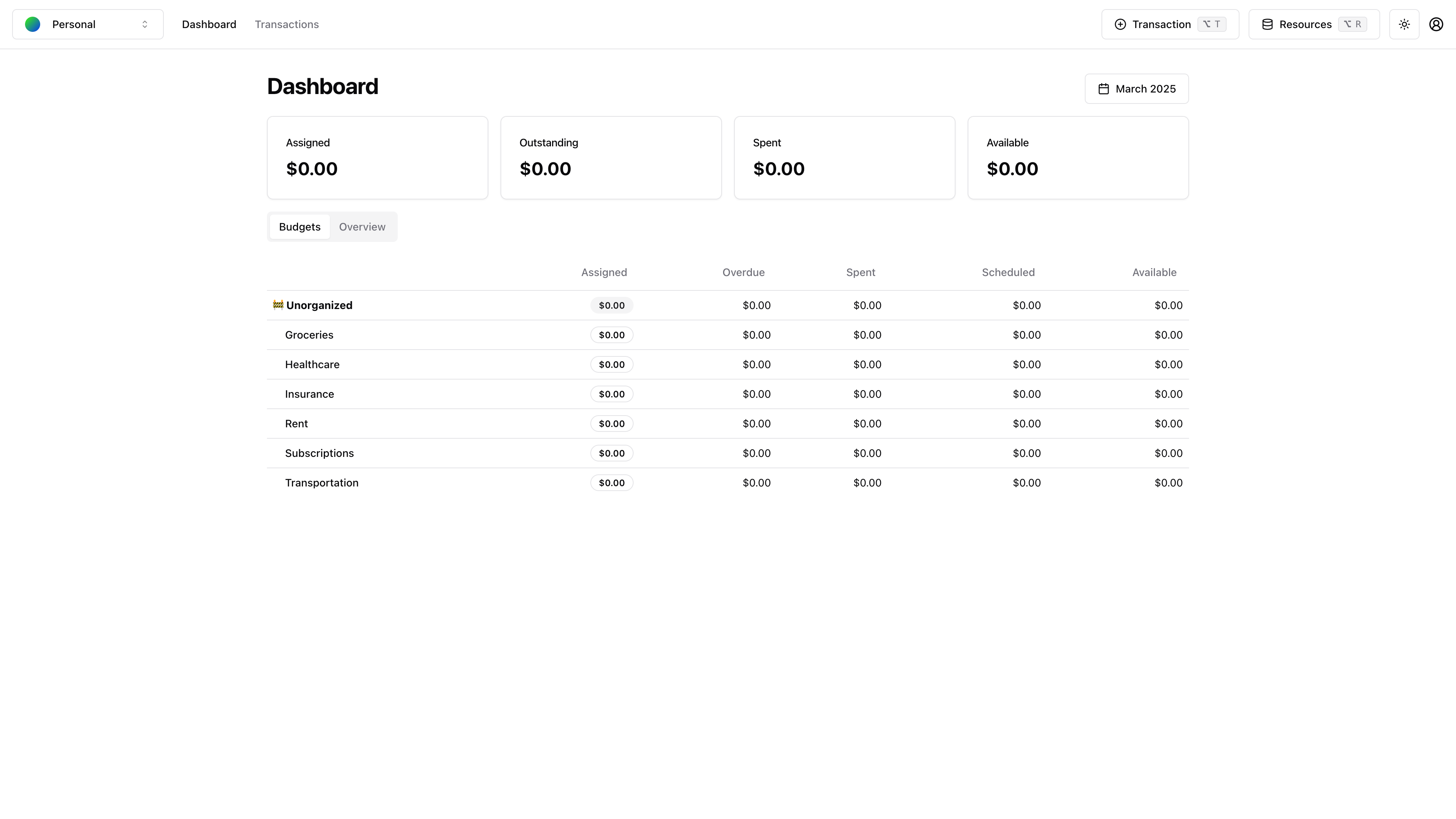Click Healthcare row Spent value
The height and width of the screenshot is (819, 1456).
pos(867,364)
